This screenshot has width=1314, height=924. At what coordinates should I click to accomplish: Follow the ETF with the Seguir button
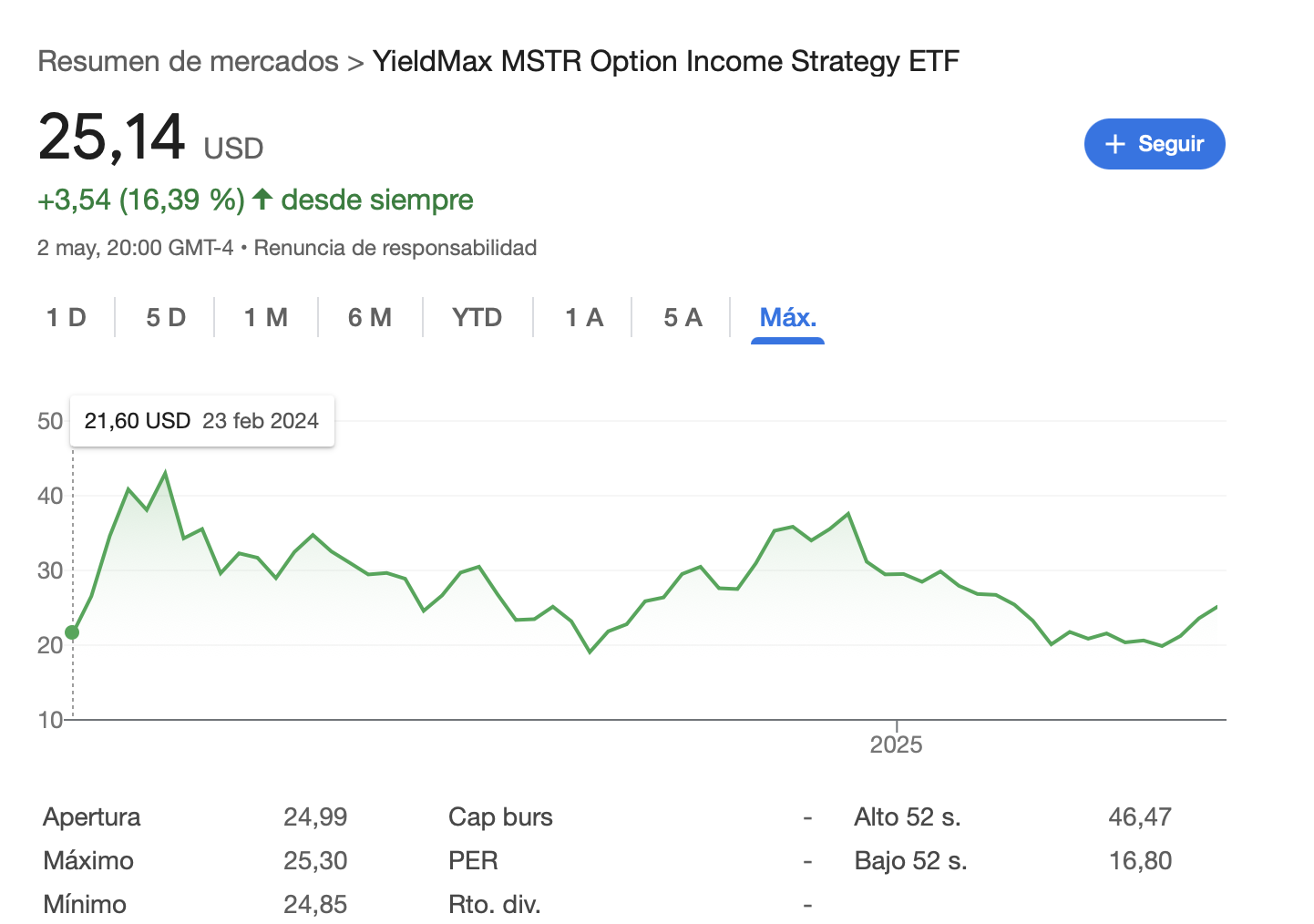(1155, 144)
